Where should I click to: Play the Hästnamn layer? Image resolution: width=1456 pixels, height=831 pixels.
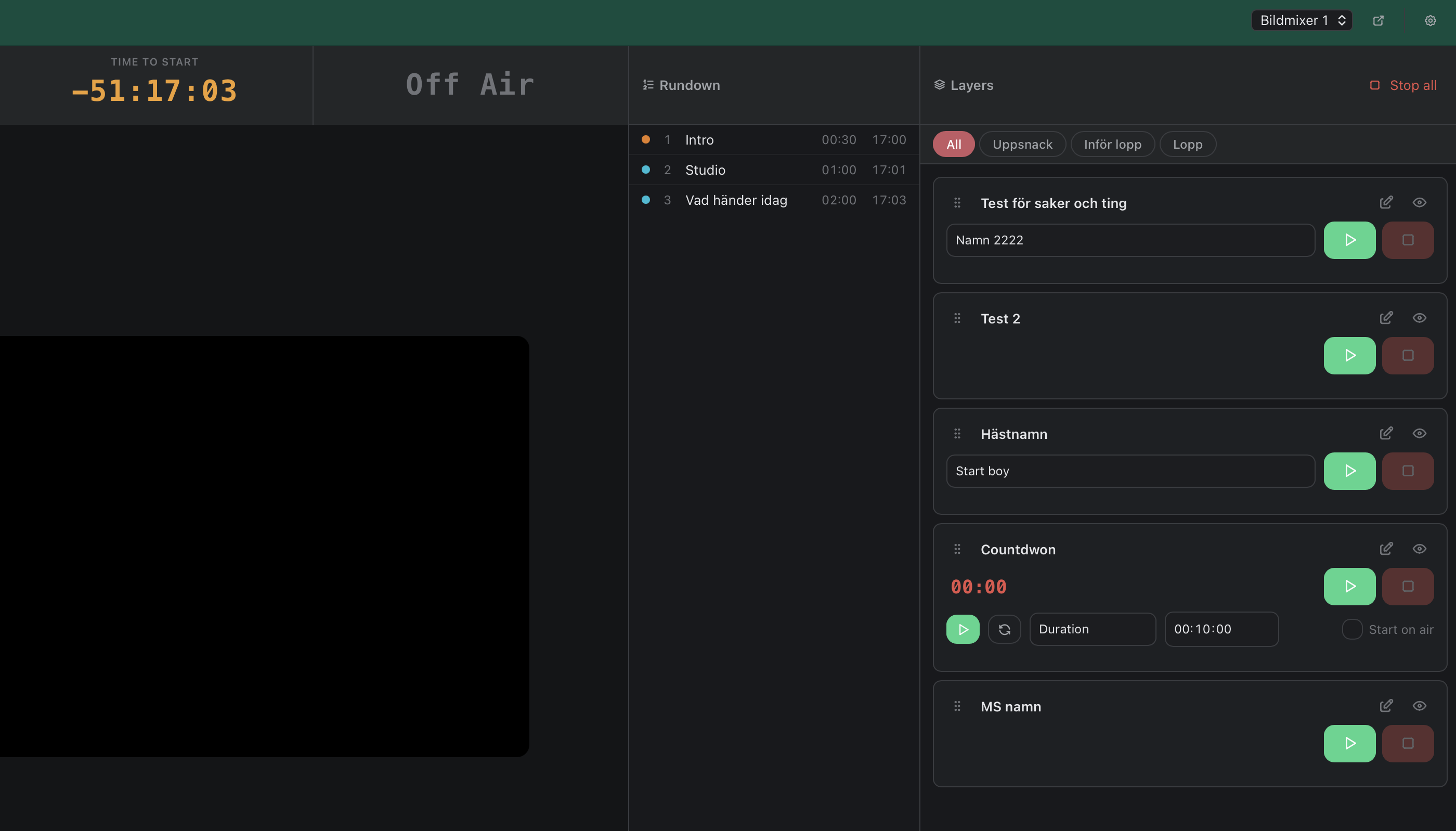pos(1349,471)
